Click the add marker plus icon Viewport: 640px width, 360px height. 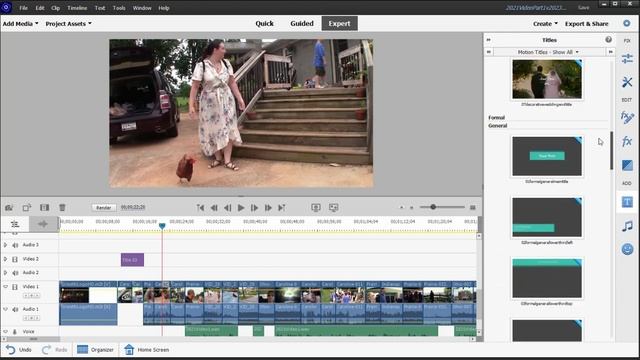pos(43,224)
